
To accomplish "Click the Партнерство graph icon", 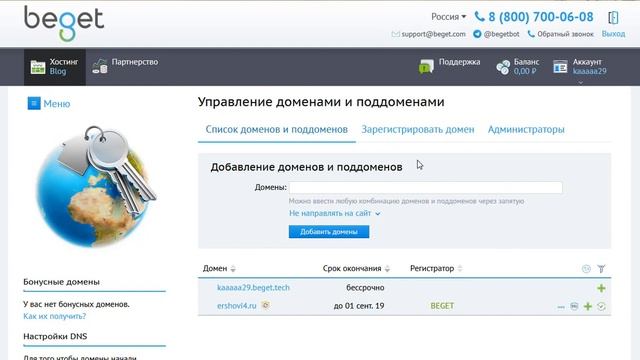I will (100, 66).
